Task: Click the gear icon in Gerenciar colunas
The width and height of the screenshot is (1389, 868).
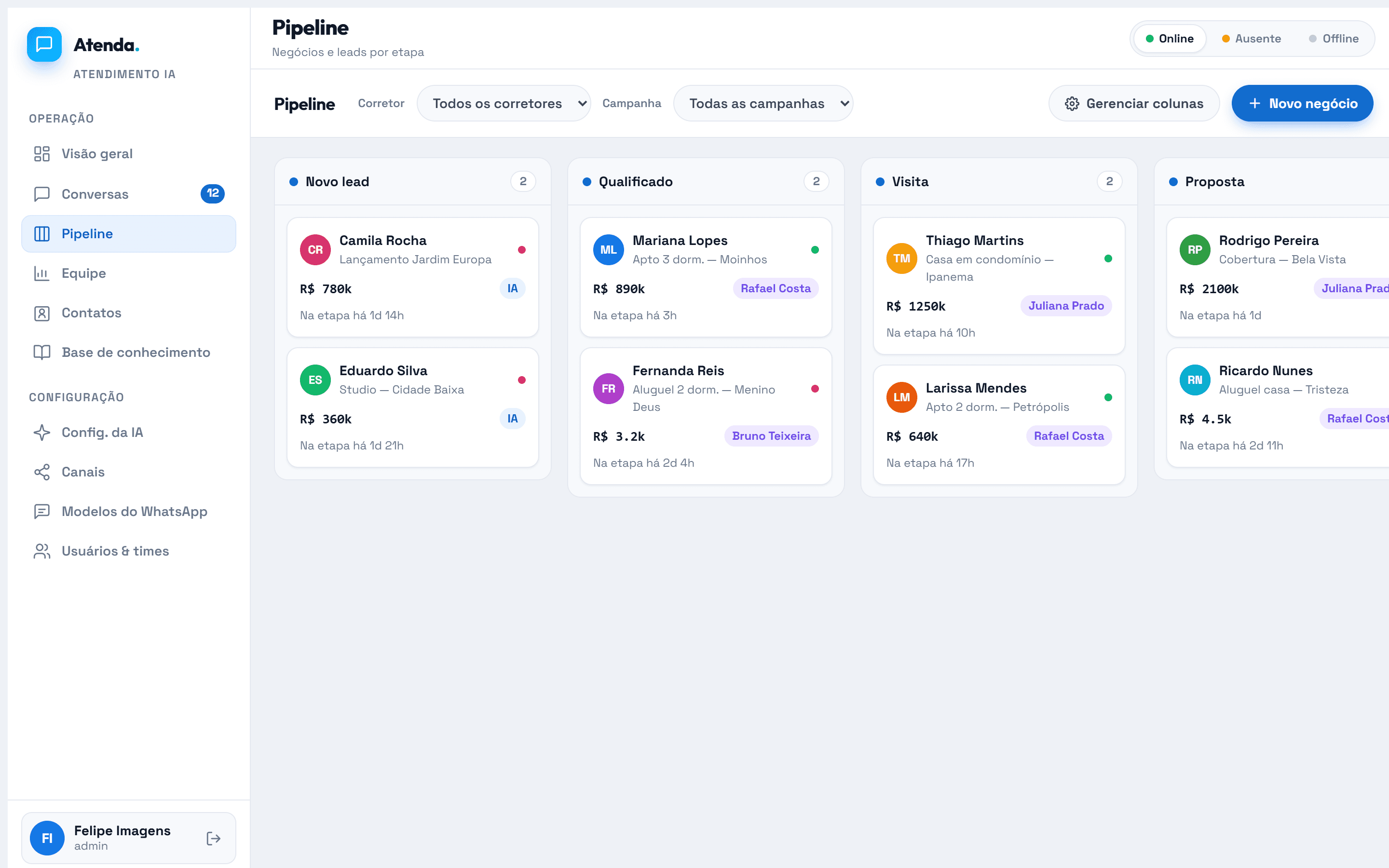Action: 1072,103
